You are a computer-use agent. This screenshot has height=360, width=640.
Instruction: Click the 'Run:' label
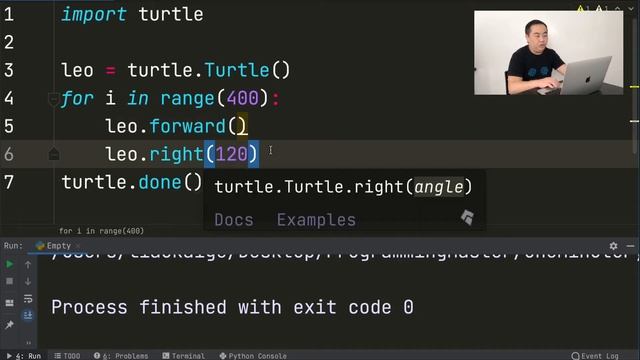click(x=13, y=246)
